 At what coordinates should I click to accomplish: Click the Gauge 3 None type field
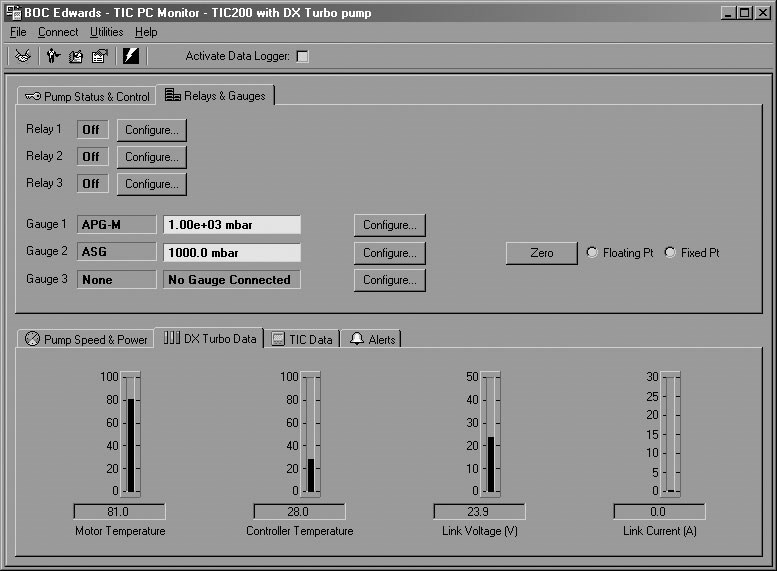click(116, 280)
